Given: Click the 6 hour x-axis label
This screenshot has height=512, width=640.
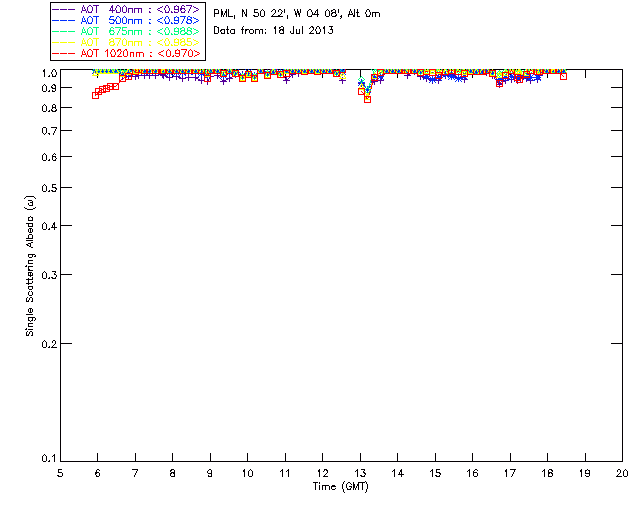Looking at the screenshot, I should (98, 473).
